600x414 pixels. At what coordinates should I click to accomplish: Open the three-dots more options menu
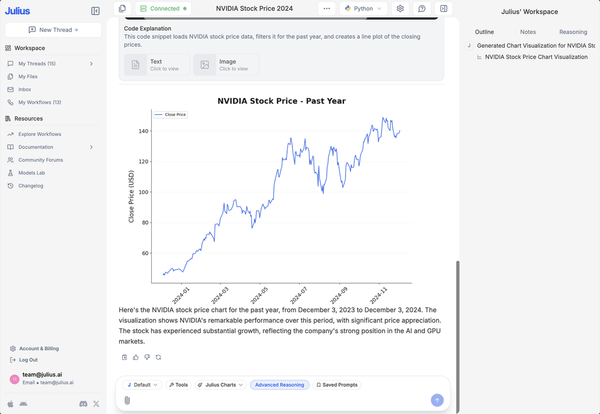326,8
